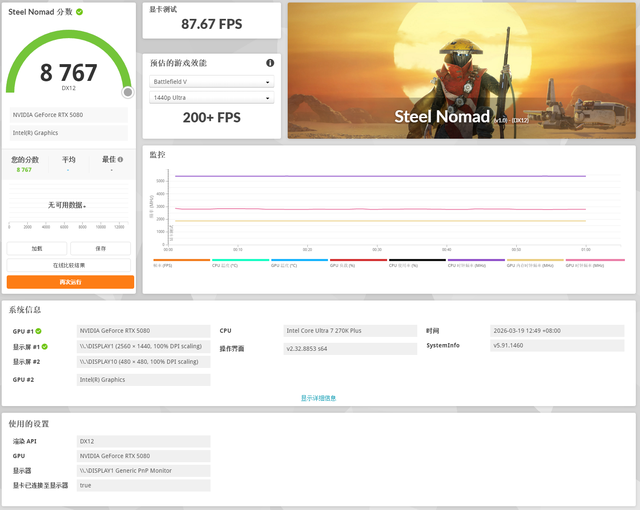Click the v2.32.8853 s64 version field
Screen dimensions: 640x510
[x=350, y=349]
